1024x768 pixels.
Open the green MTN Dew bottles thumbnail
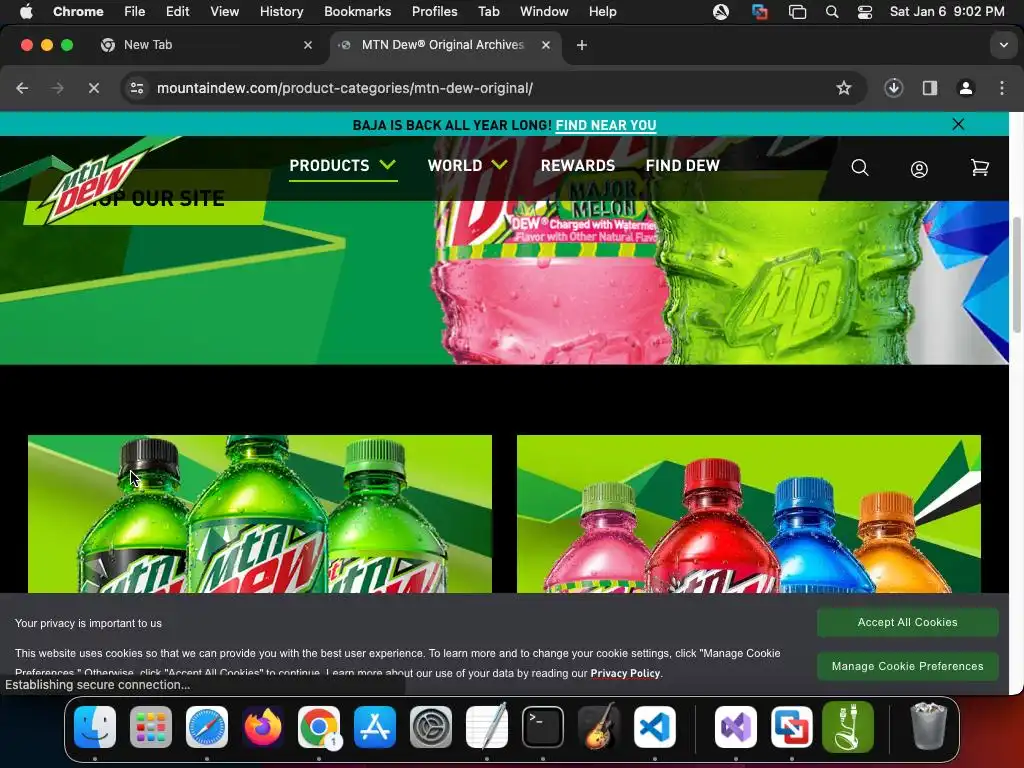tap(260, 514)
